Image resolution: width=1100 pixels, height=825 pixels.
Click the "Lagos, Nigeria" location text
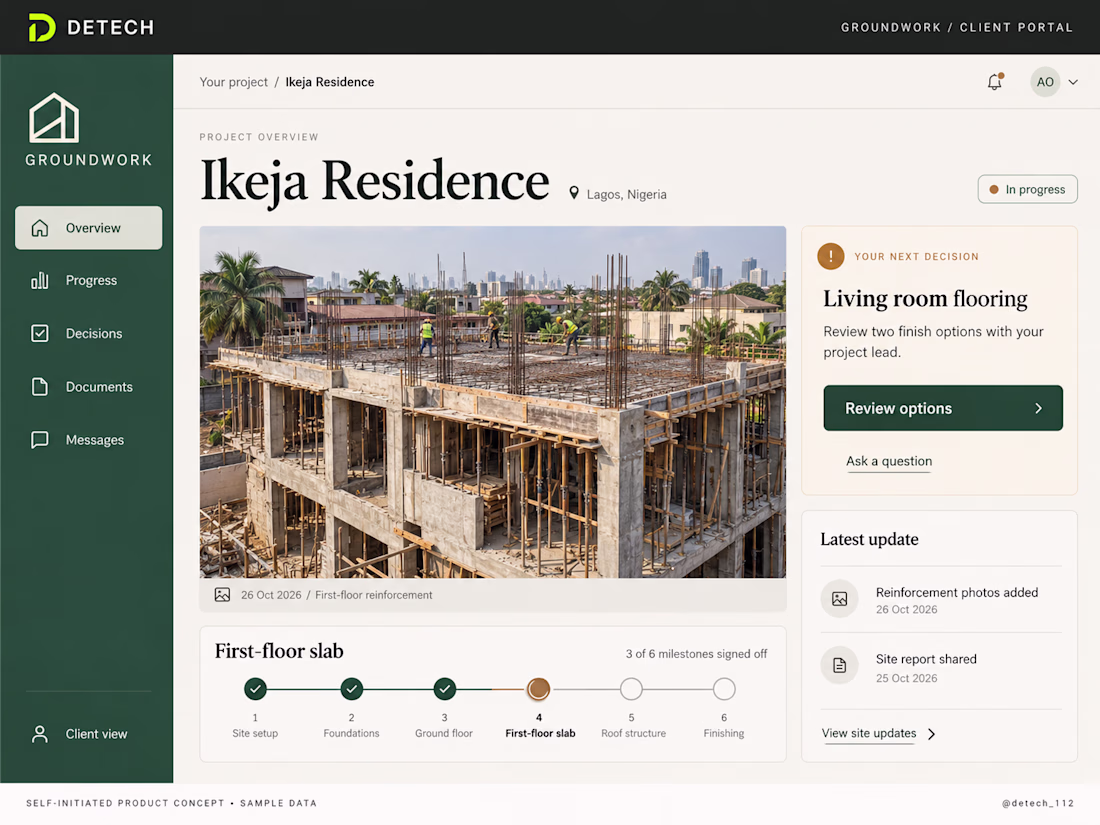point(626,194)
